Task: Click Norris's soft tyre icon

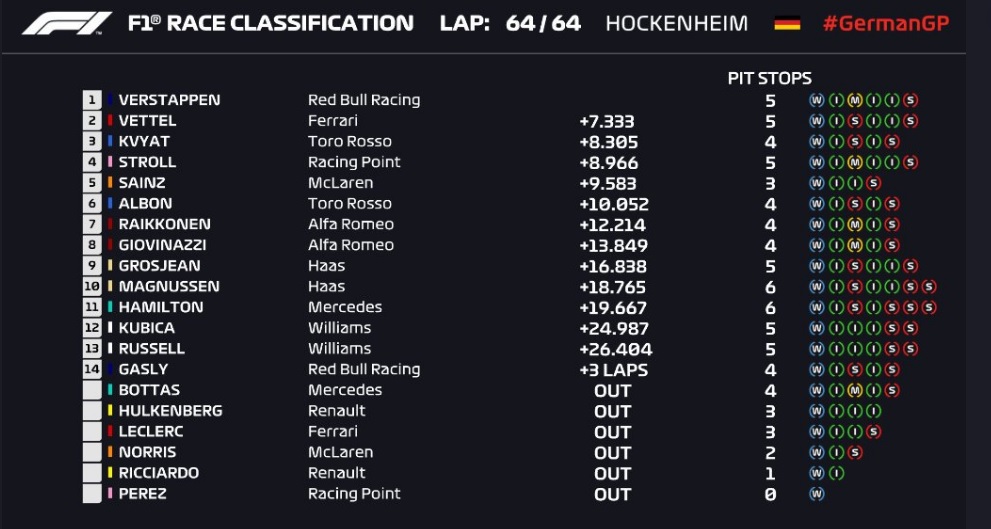Action: tap(854, 453)
